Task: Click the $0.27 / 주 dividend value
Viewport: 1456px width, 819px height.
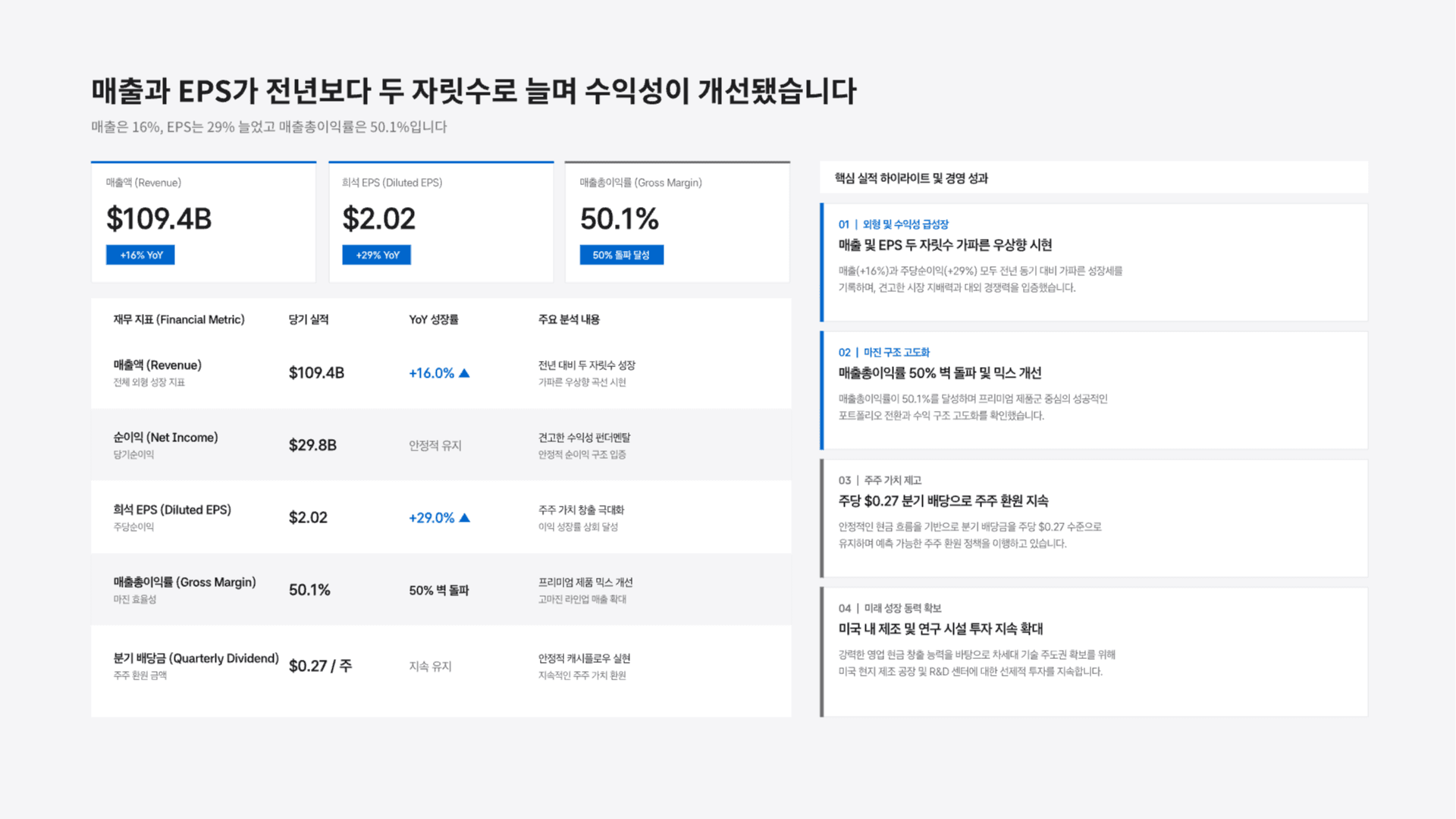Action: (x=320, y=666)
